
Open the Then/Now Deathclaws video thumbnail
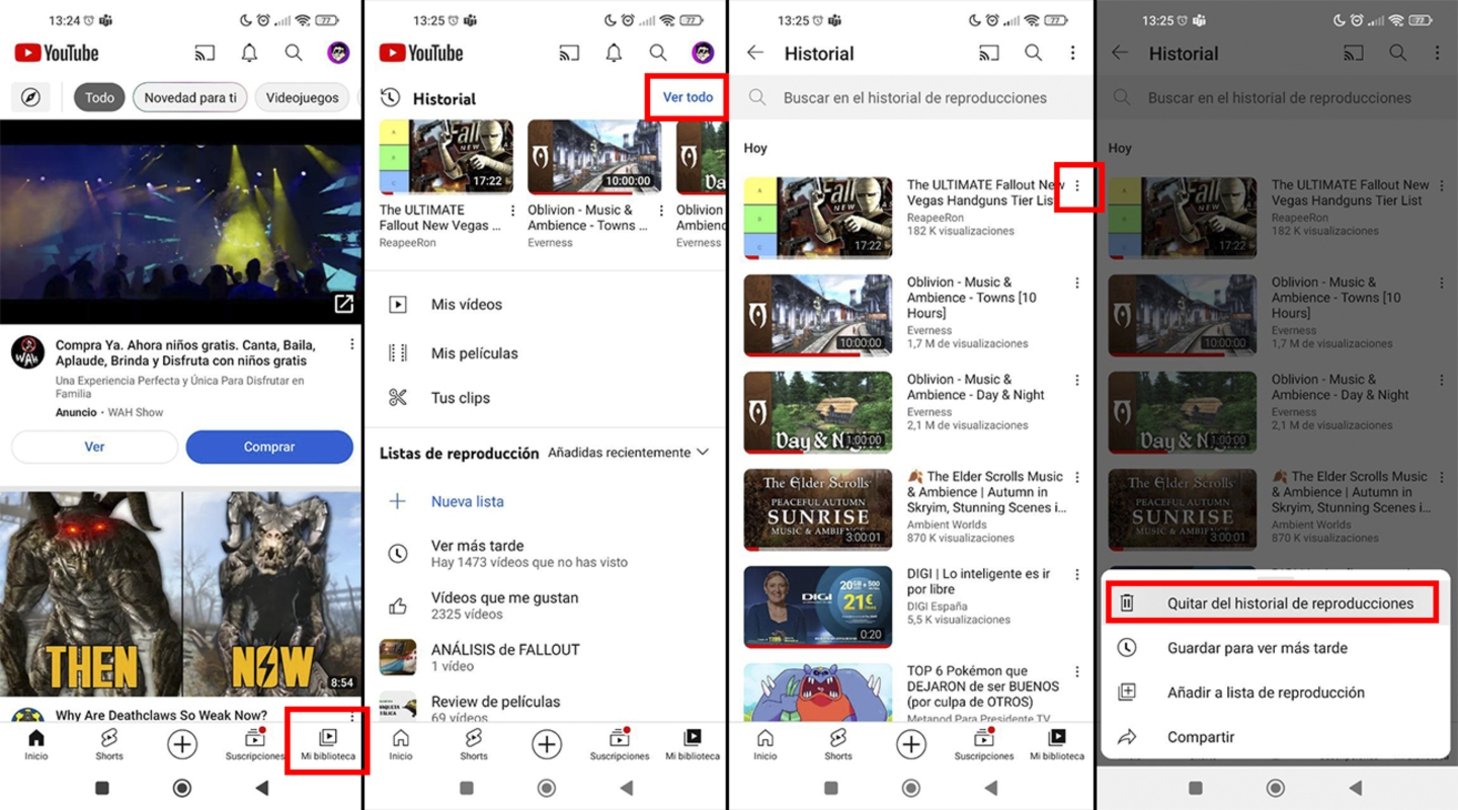coord(181,595)
